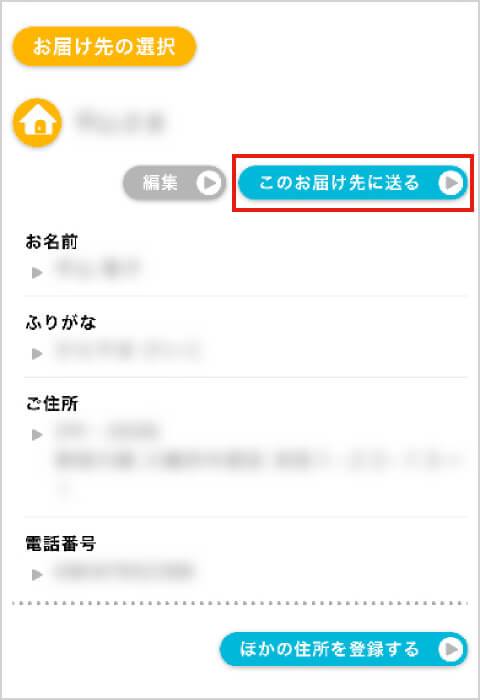
Task: Click blurred recipient name beside house icon
Action: (x=121, y=121)
